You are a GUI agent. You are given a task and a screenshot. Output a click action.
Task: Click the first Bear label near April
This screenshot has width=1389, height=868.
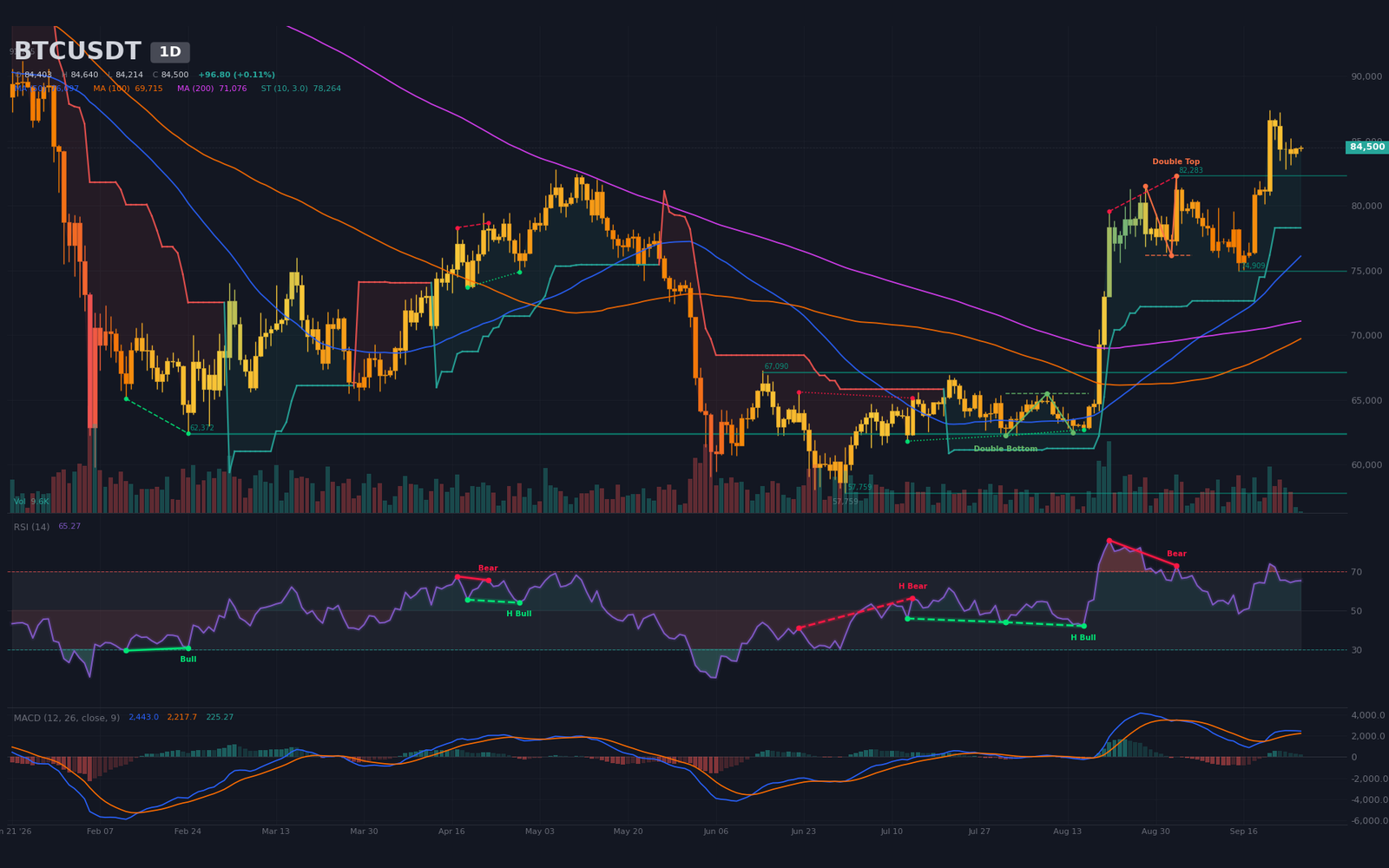pyautogui.click(x=488, y=569)
